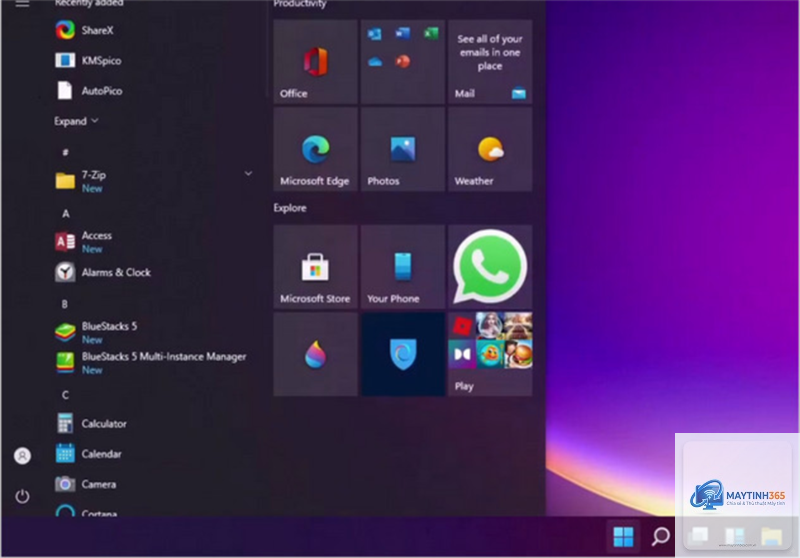Launch the WhatsApp tile
The width and height of the screenshot is (800, 558).
click(490, 267)
